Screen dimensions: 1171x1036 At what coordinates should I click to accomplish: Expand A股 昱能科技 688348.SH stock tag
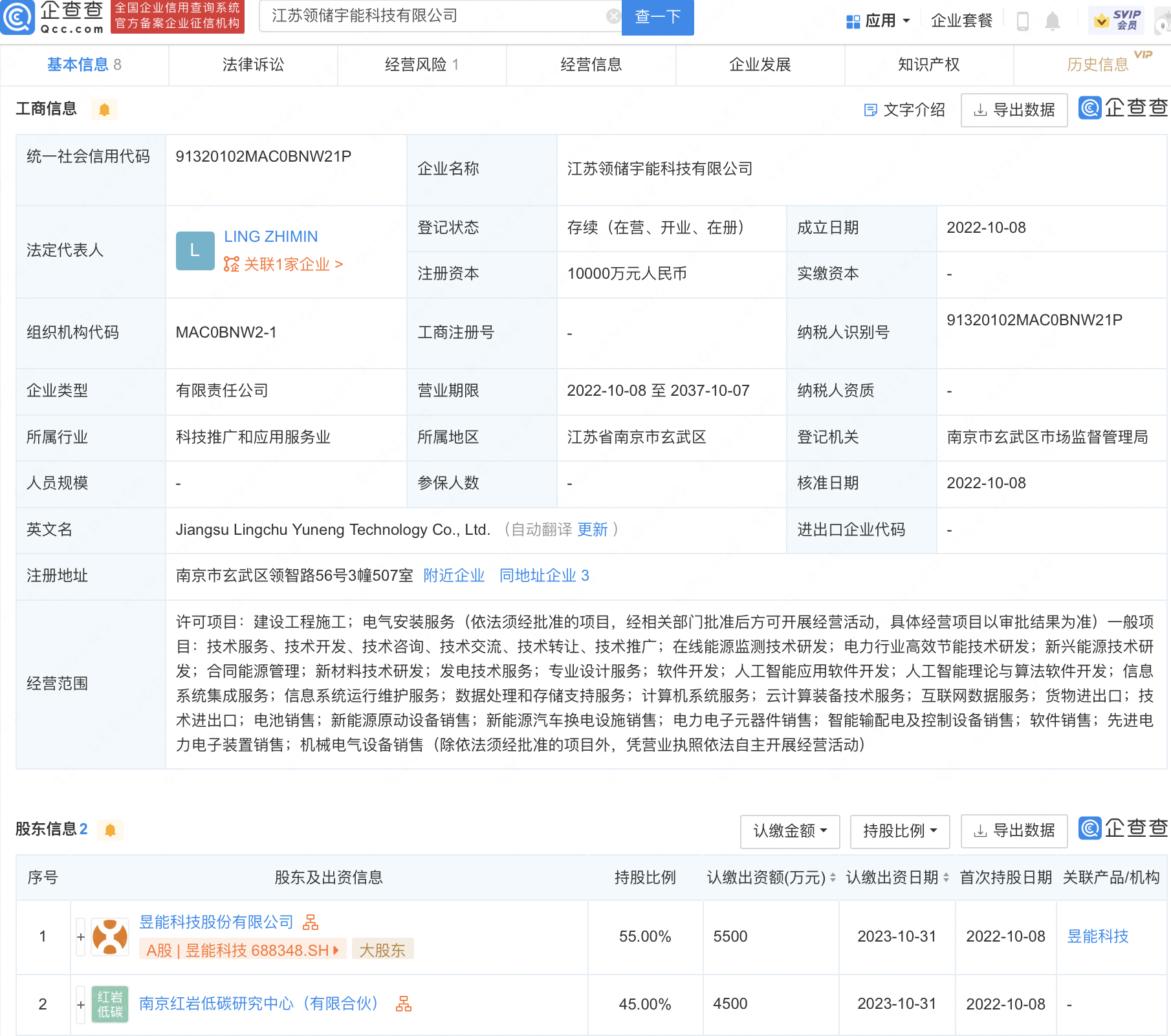click(243, 949)
